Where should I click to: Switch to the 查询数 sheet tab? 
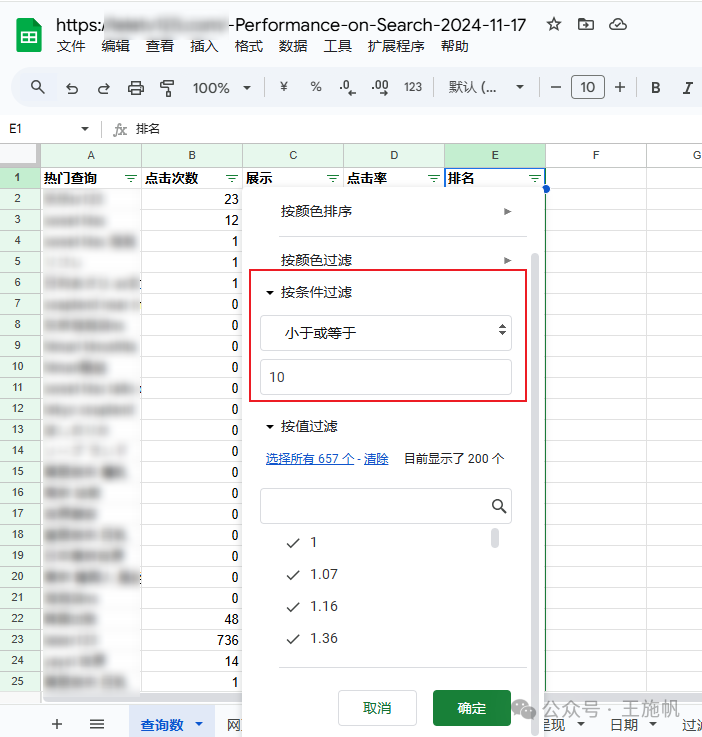click(162, 724)
